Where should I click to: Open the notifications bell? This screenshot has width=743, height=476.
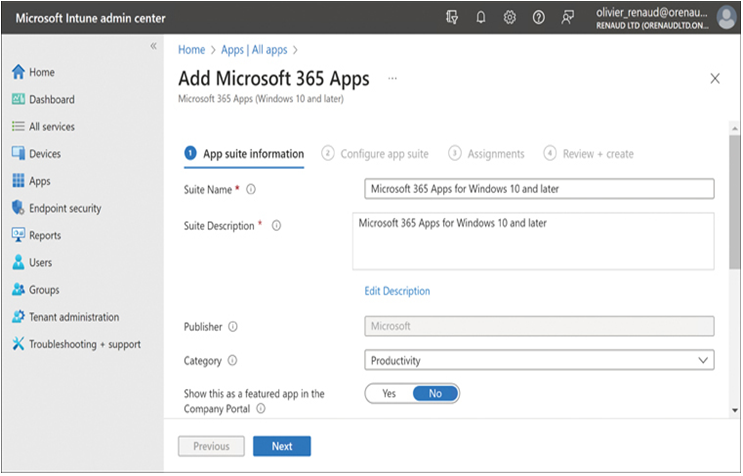(x=480, y=18)
